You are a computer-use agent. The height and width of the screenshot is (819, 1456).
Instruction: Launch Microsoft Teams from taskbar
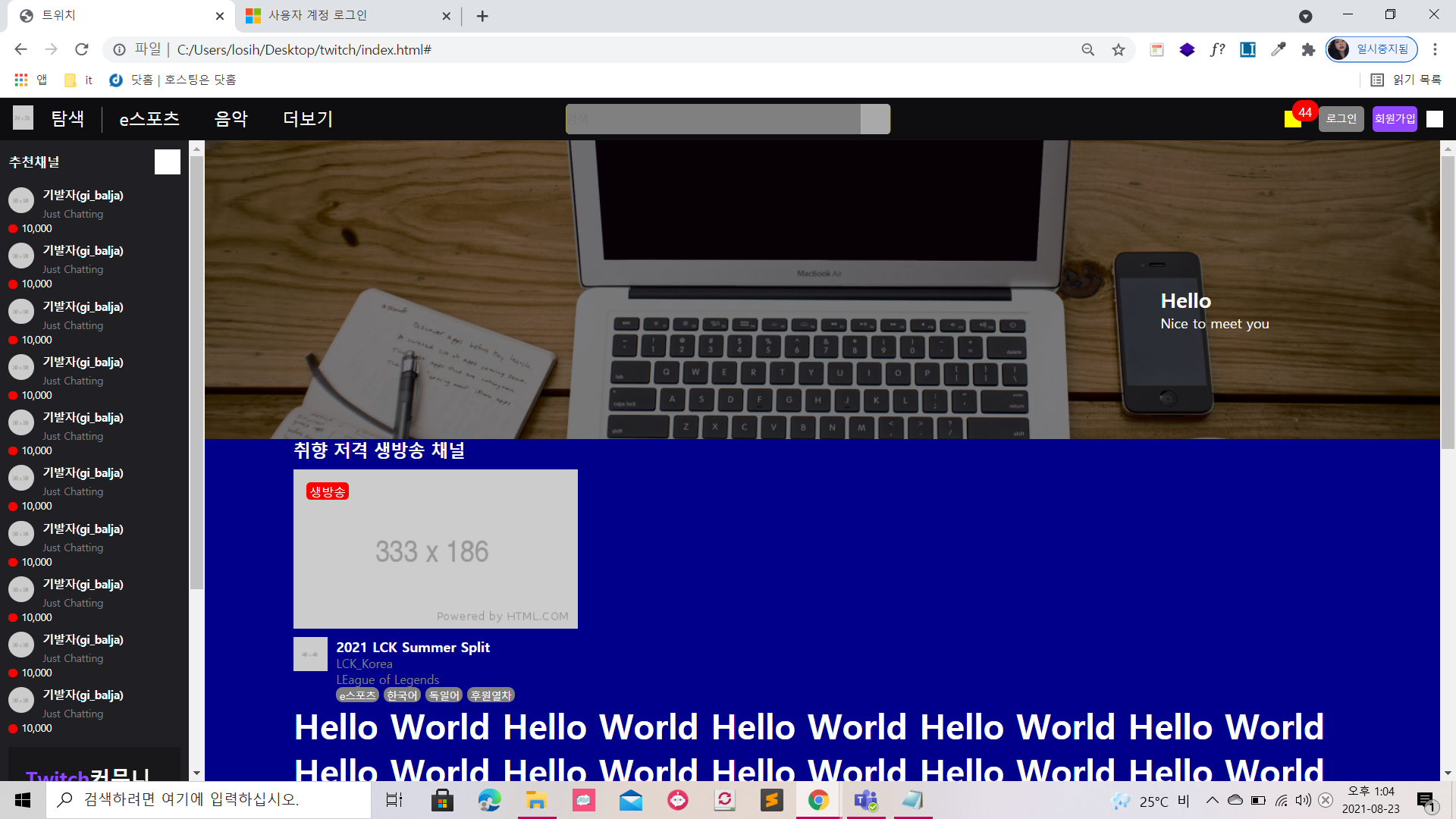click(865, 800)
